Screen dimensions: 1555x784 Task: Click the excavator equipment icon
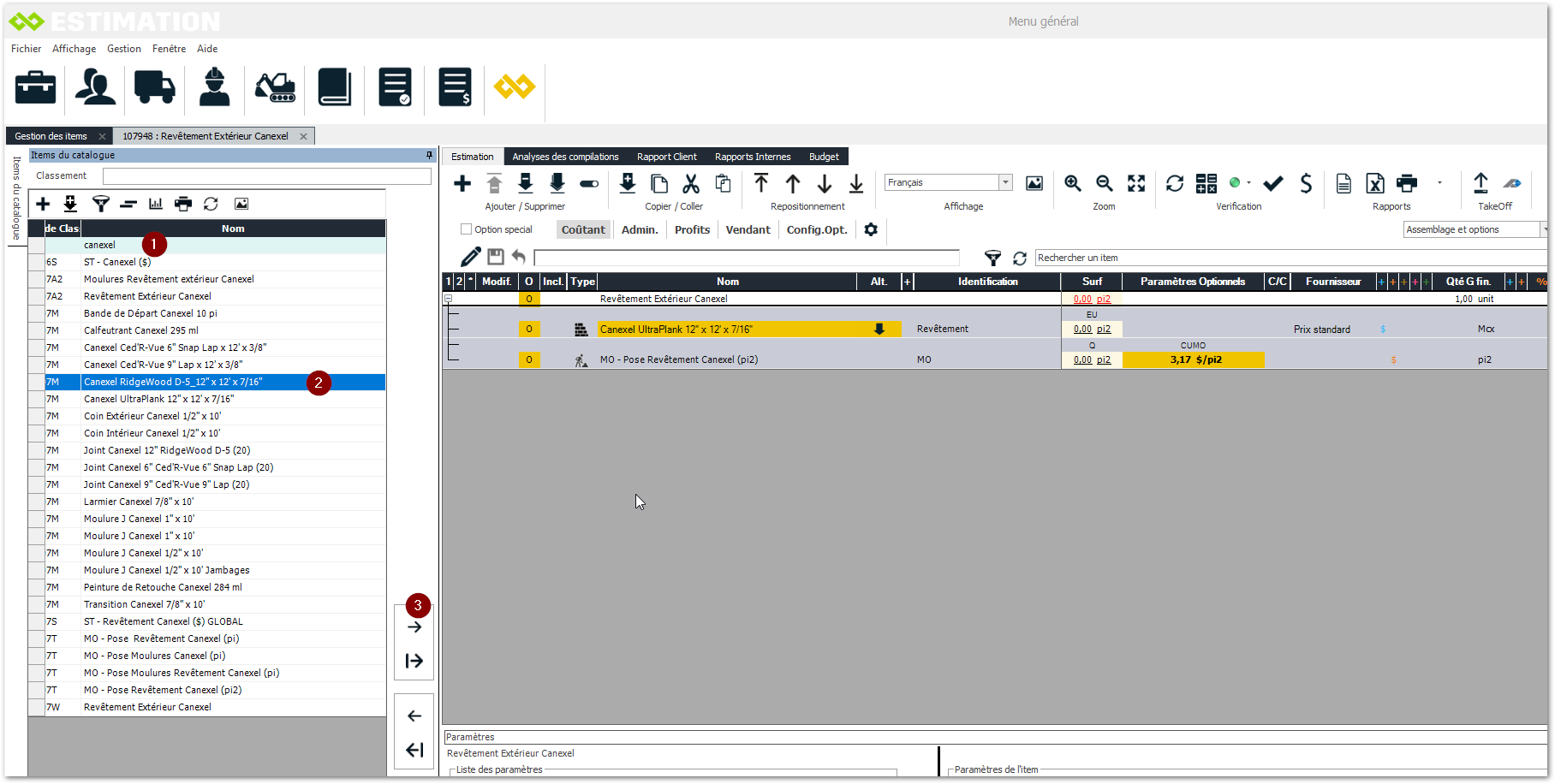(x=275, y=87)
